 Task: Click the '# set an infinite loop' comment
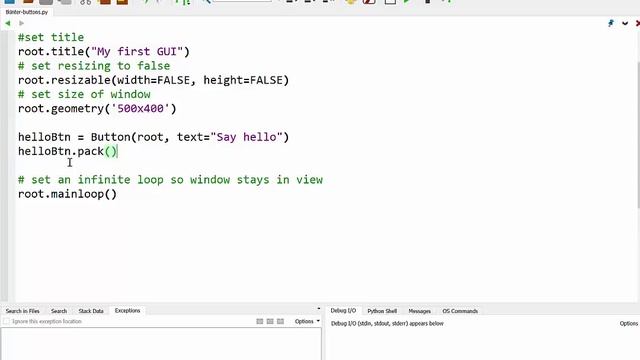(x=170, y=180)
